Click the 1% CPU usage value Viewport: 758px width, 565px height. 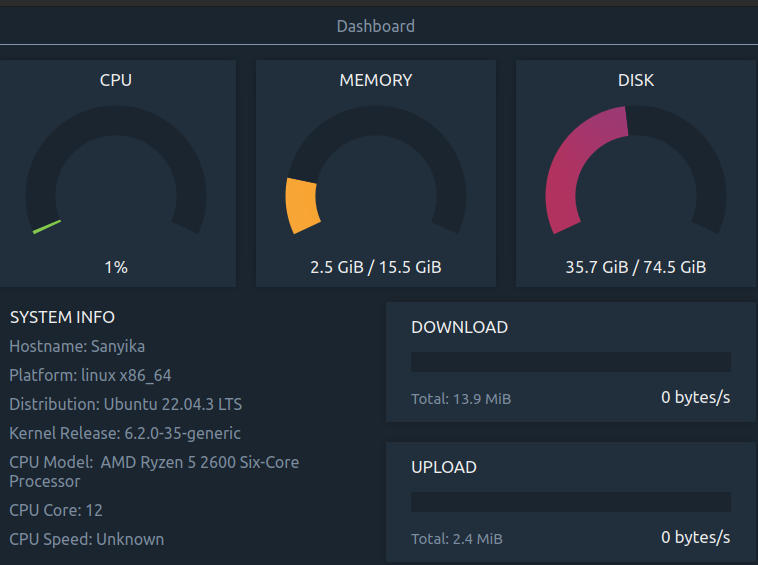[116, 267]
